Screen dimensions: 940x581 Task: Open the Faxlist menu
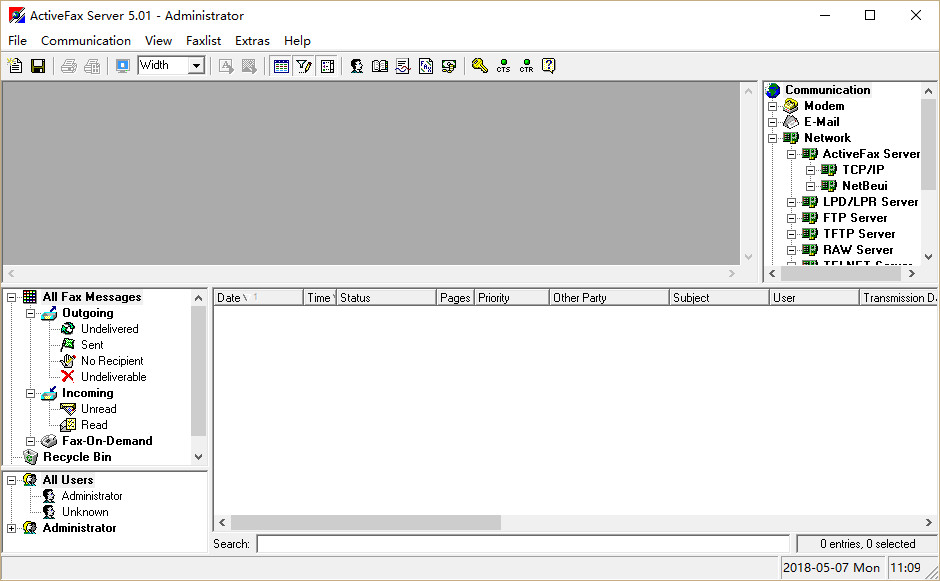tap(203, 41)
